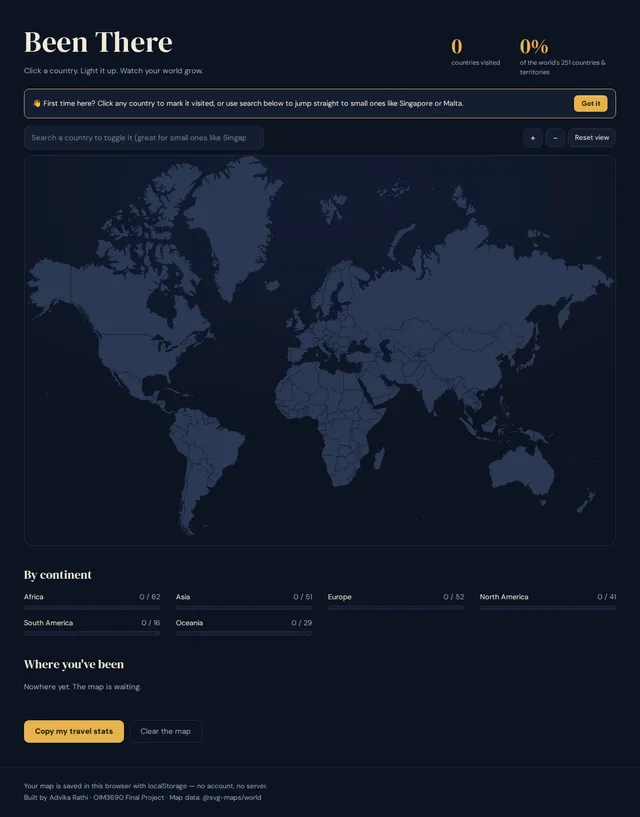Zoom in the map with plus button

click(x=533, y=138)
